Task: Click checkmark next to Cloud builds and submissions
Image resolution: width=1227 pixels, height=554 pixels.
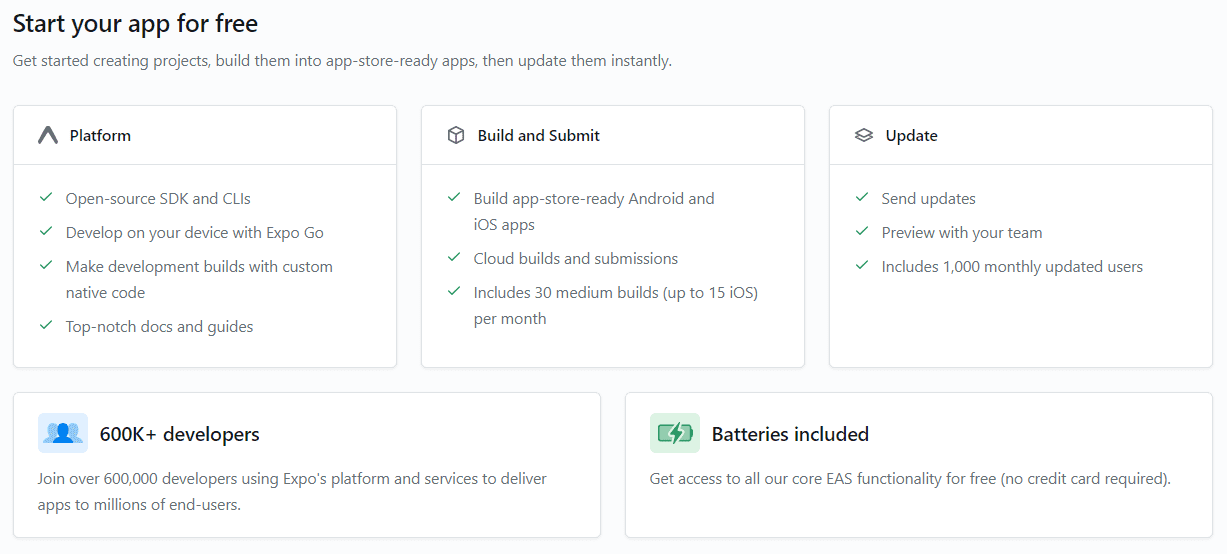Action: point(454,258)
